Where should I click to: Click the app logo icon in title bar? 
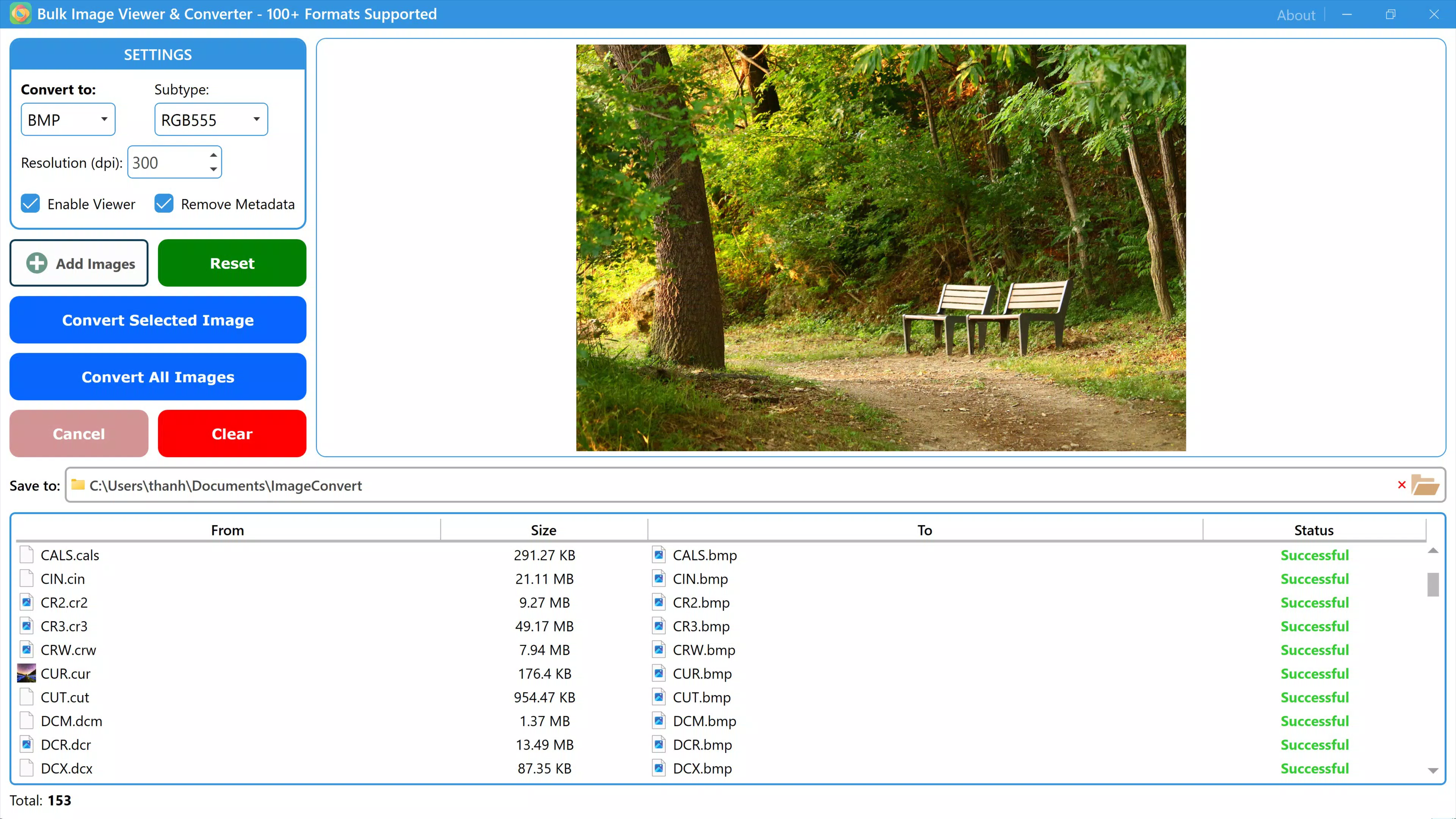(x=20, y=14)
